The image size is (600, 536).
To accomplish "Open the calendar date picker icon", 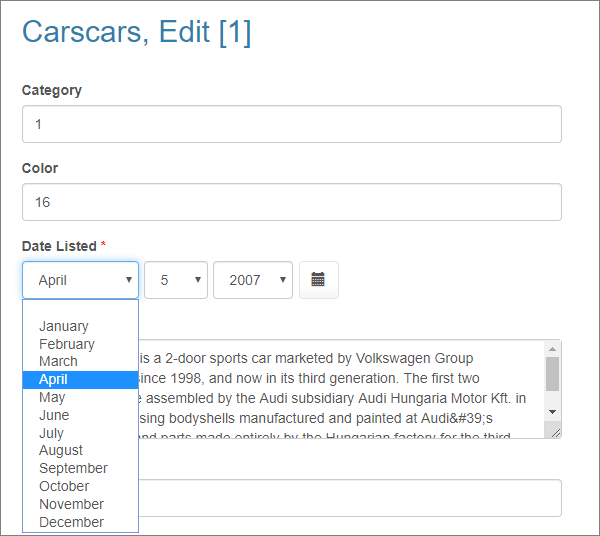I will [x=318, y=280].
